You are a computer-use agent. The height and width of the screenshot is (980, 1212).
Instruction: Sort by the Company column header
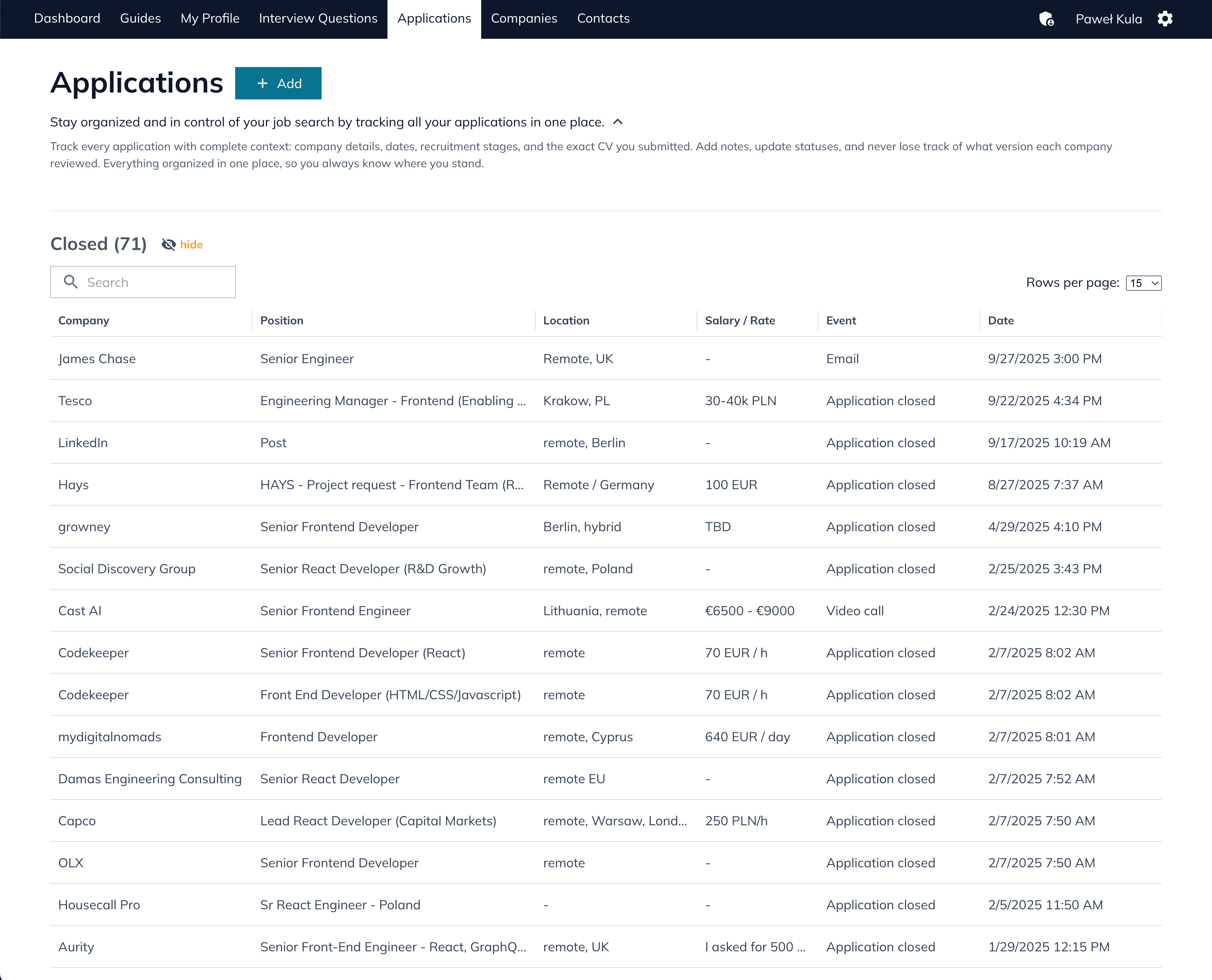coord(84,320)
